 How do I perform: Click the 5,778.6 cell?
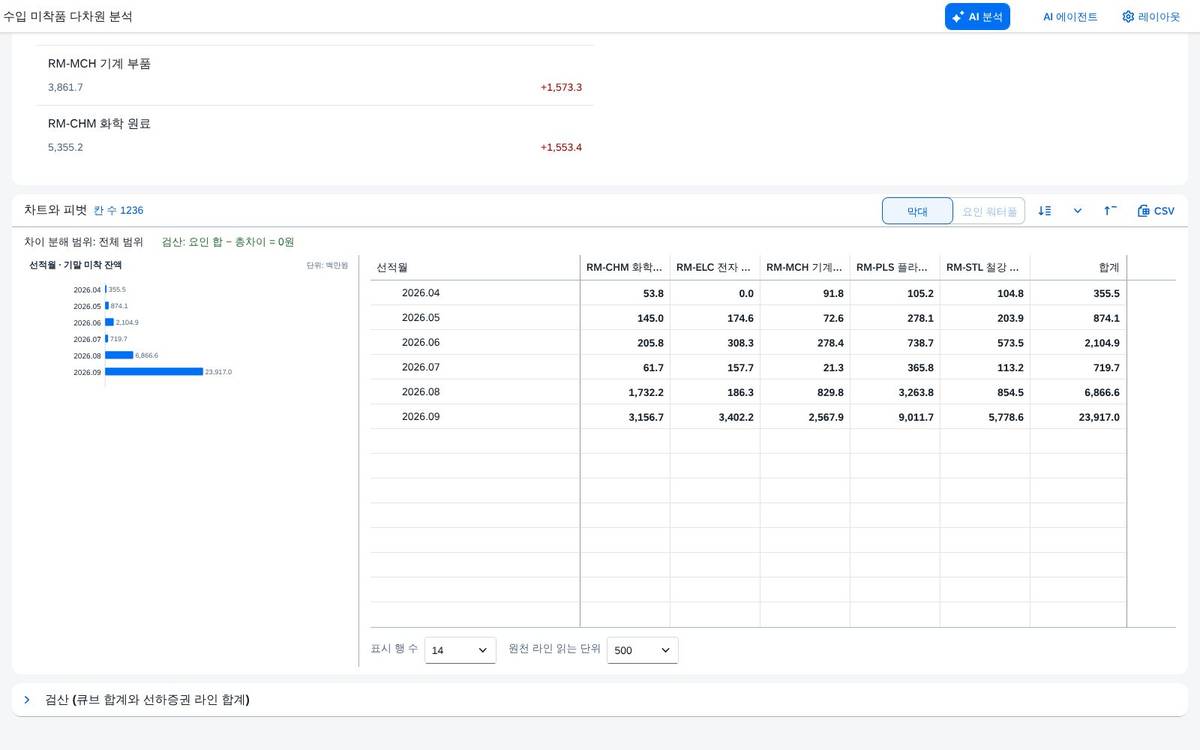tap(985, 416)
